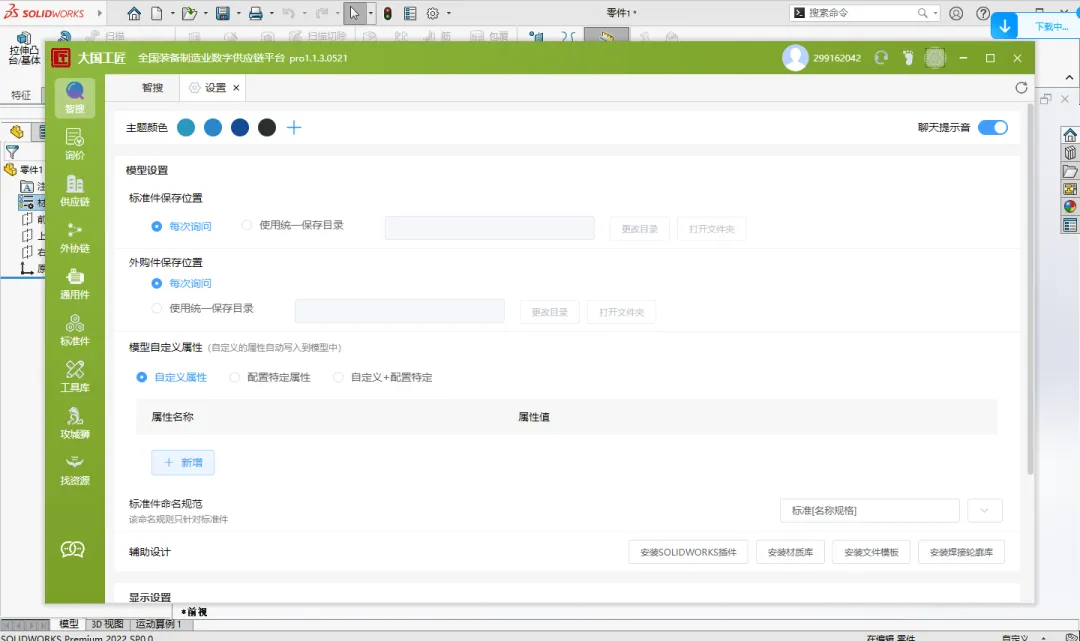The width and height of the screenshot is (1080, 641).
Task: Pick the dark navy blue theme color
Action: [240, 127]
